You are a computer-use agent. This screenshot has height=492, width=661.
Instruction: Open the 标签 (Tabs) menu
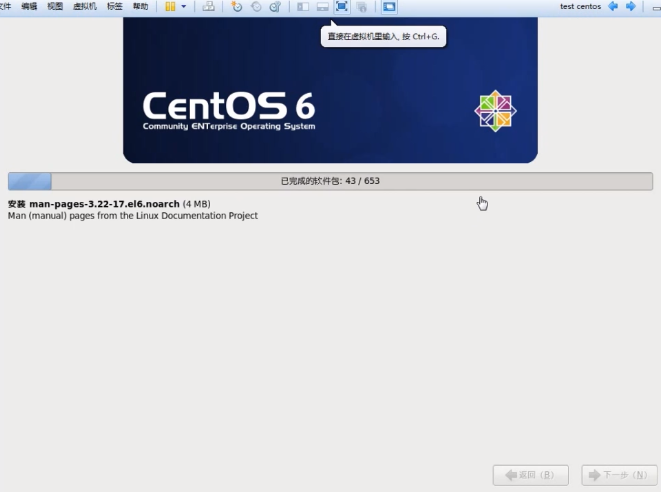click(114, 6)
